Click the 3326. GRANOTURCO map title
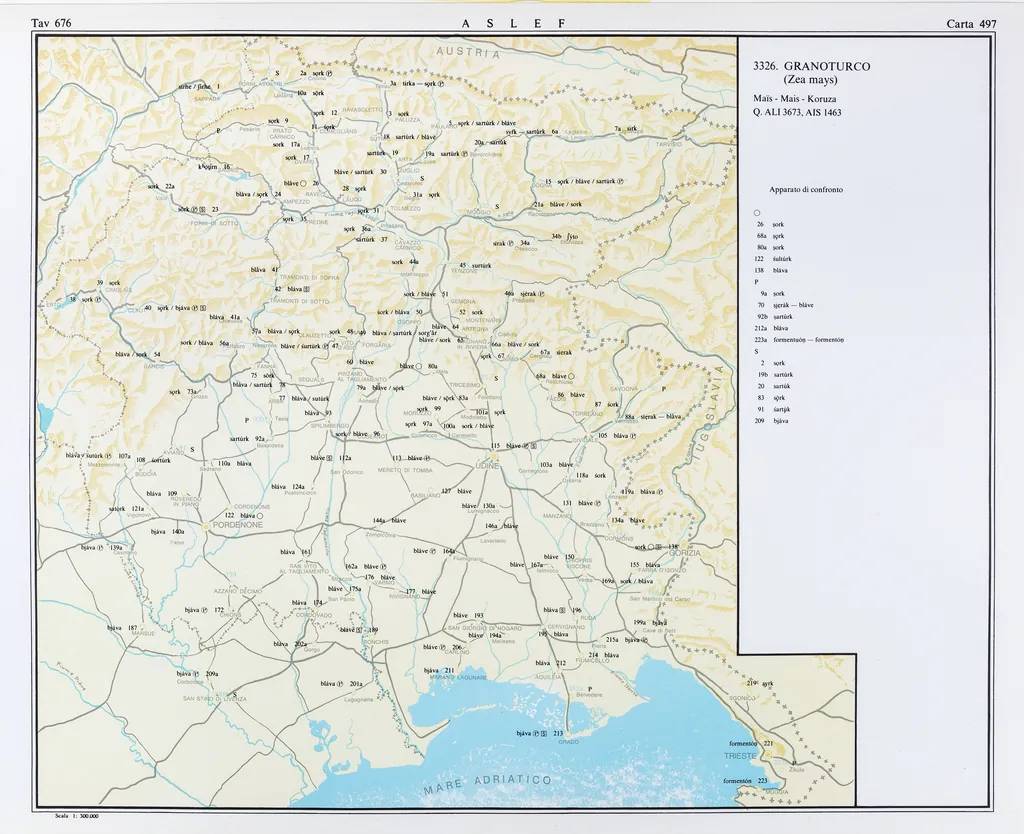The width and height of the screenshot is (1024, 834). (811, 66)
